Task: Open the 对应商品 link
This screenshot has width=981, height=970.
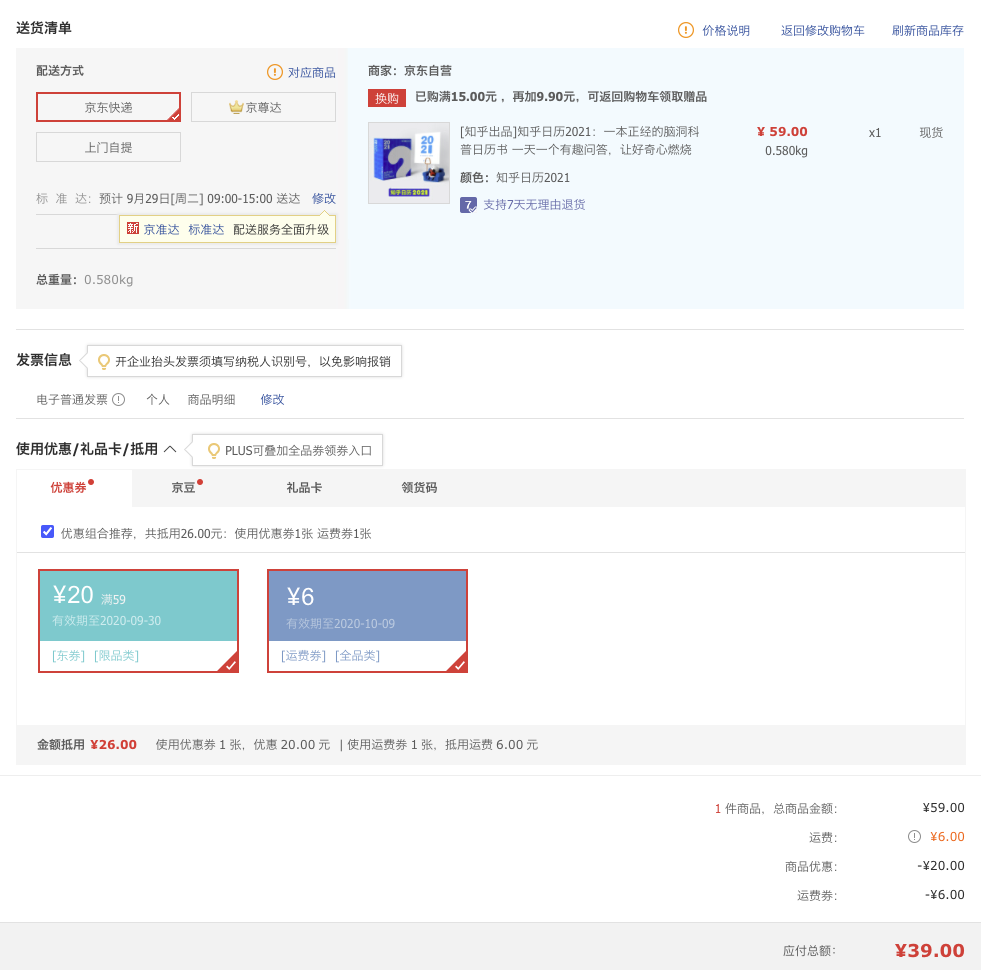Action: (312, 73)
